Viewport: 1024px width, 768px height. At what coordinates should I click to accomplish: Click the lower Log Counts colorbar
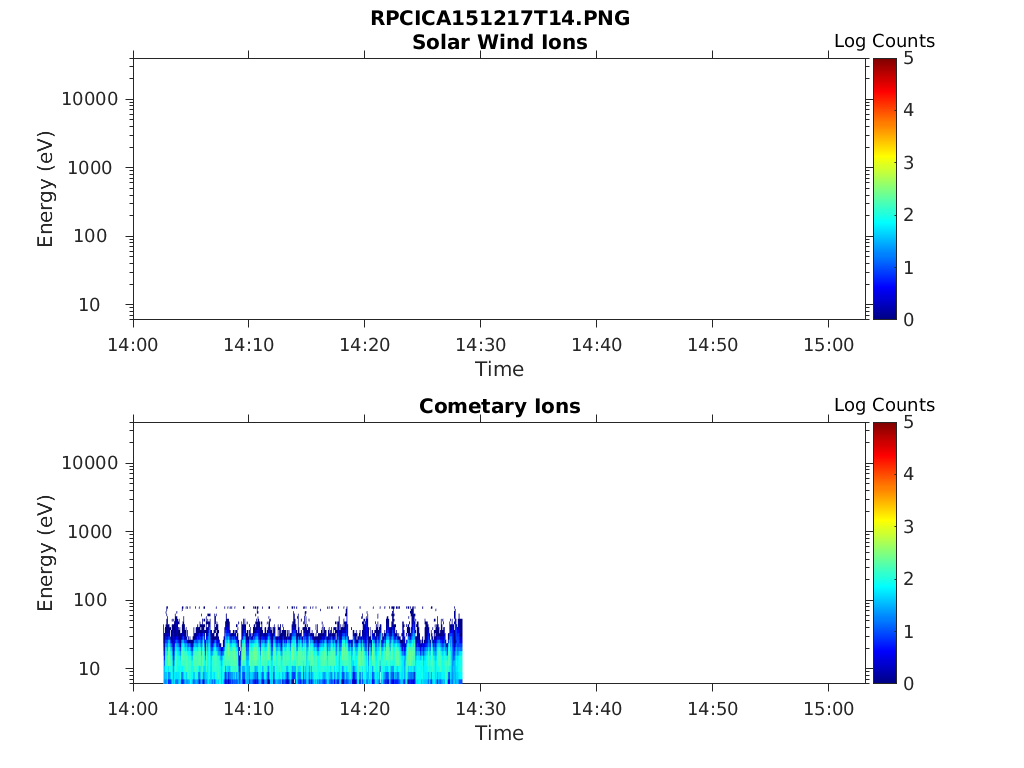tap(885, 553)
